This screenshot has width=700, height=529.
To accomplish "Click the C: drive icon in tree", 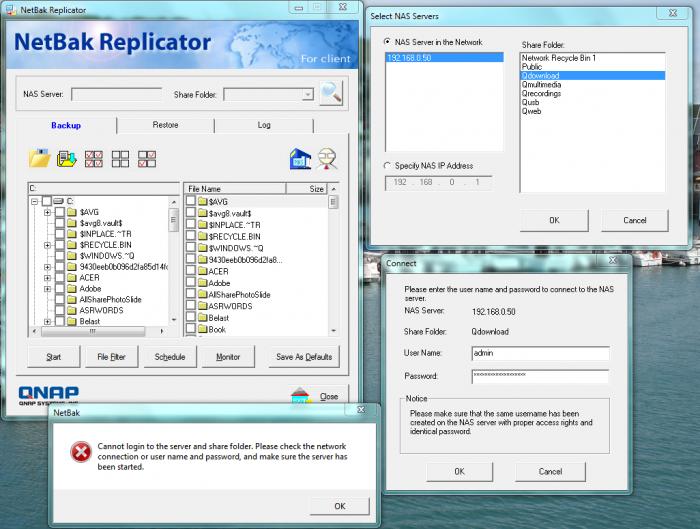I will (x=59, y=201).
